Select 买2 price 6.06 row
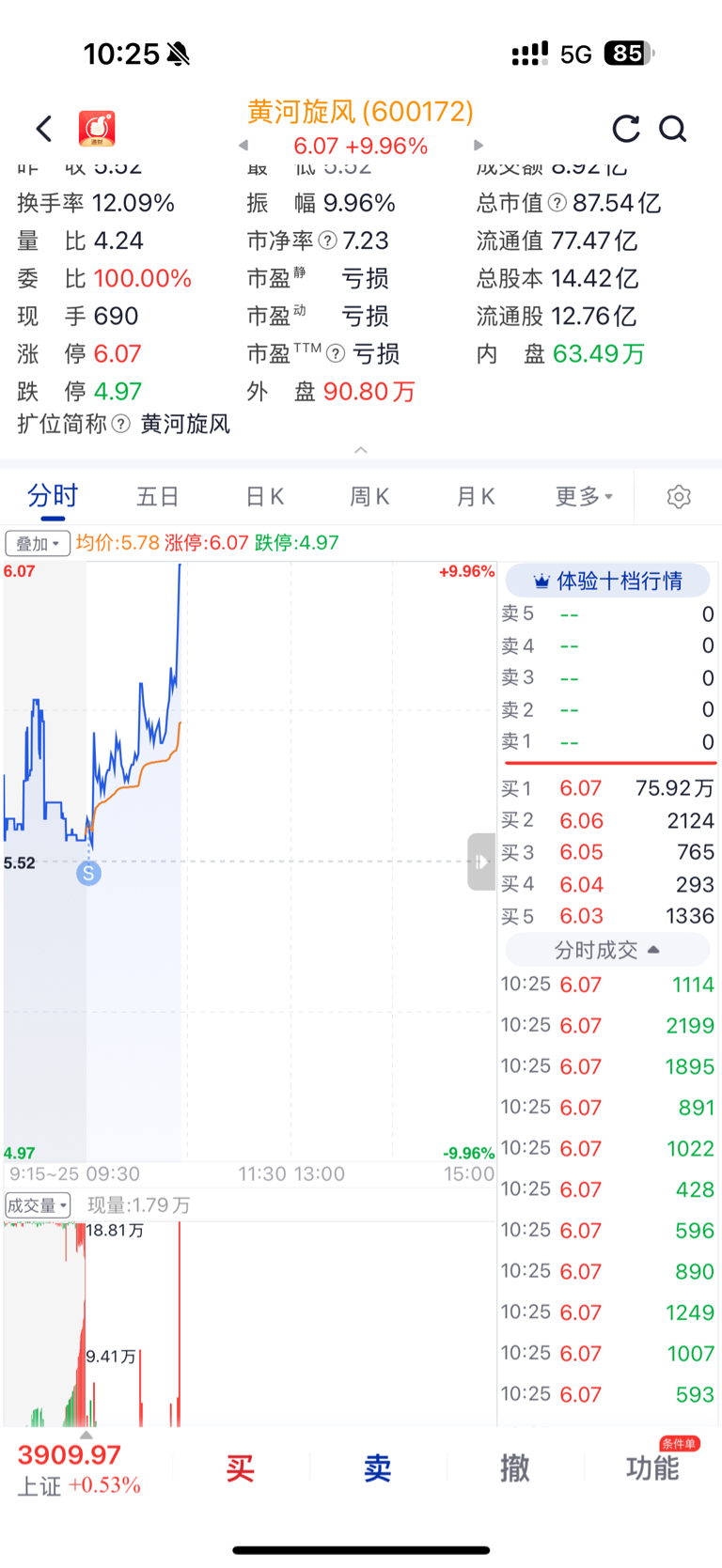This screenshot has width=722, height=1568. pyautogui.click(x=607, y=820)
